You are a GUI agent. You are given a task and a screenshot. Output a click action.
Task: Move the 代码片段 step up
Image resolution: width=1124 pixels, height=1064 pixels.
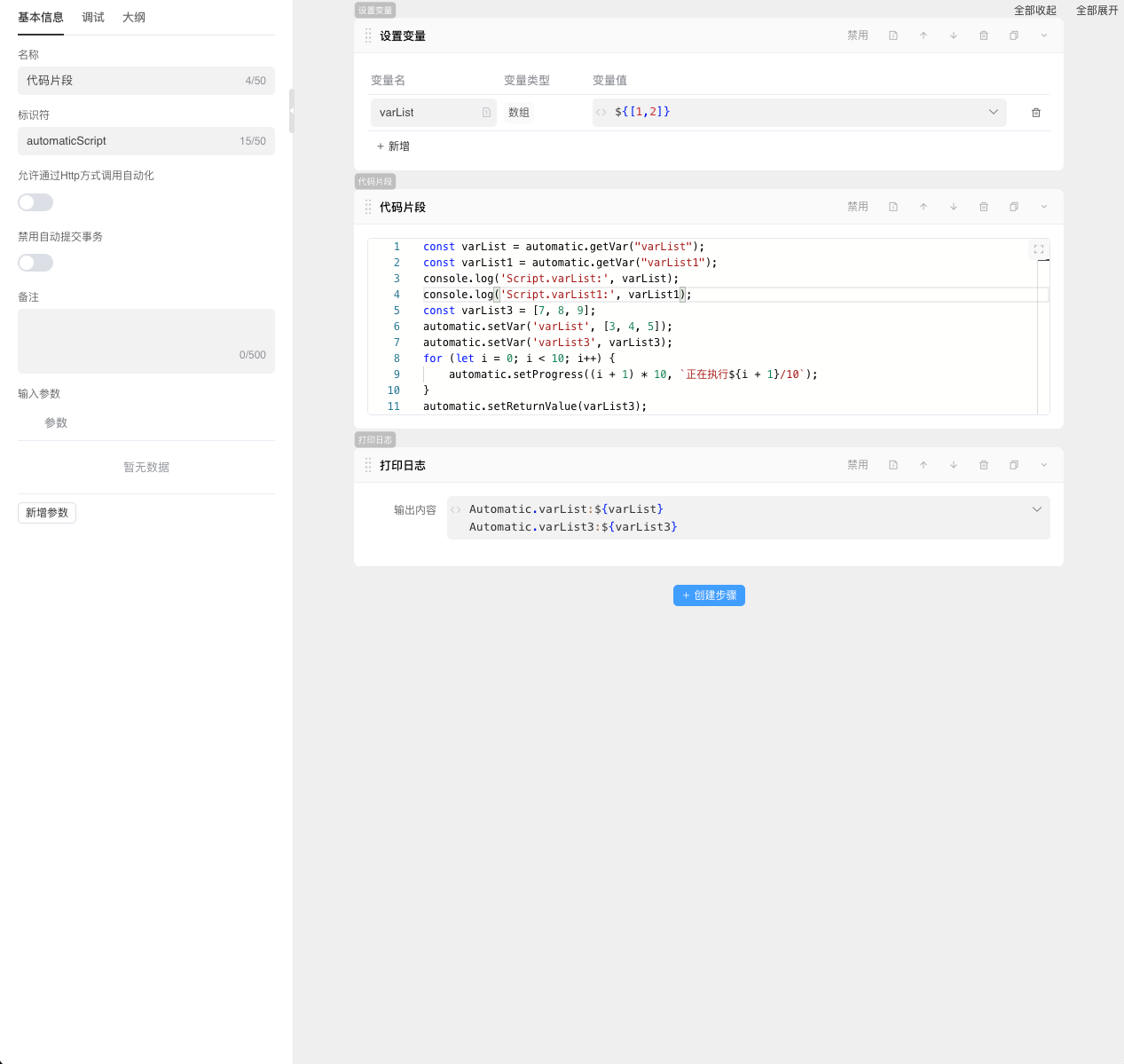[924, 207]
